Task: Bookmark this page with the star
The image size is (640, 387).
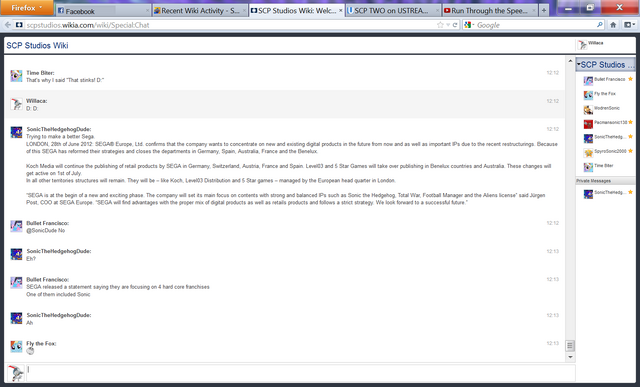Action: pos(440,25)
